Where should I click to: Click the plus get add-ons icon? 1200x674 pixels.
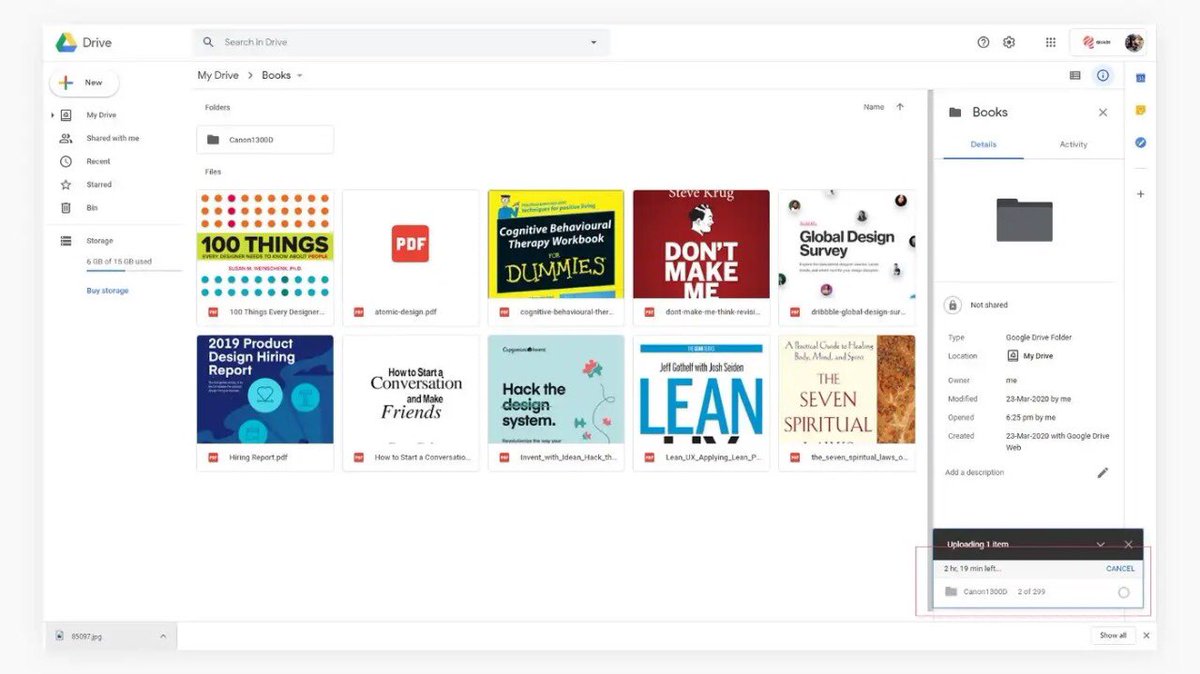tap(1140, 194)
